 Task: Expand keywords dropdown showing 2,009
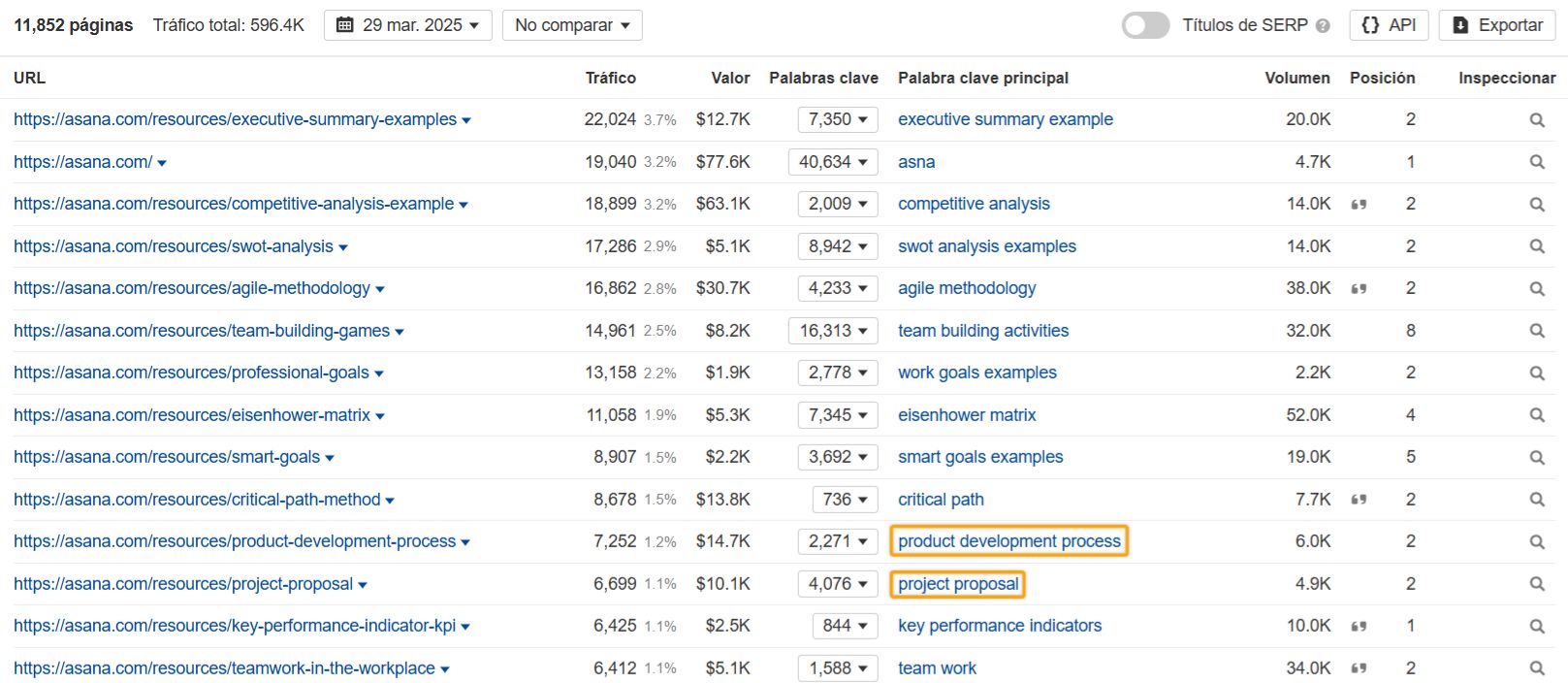coord(838,204)
